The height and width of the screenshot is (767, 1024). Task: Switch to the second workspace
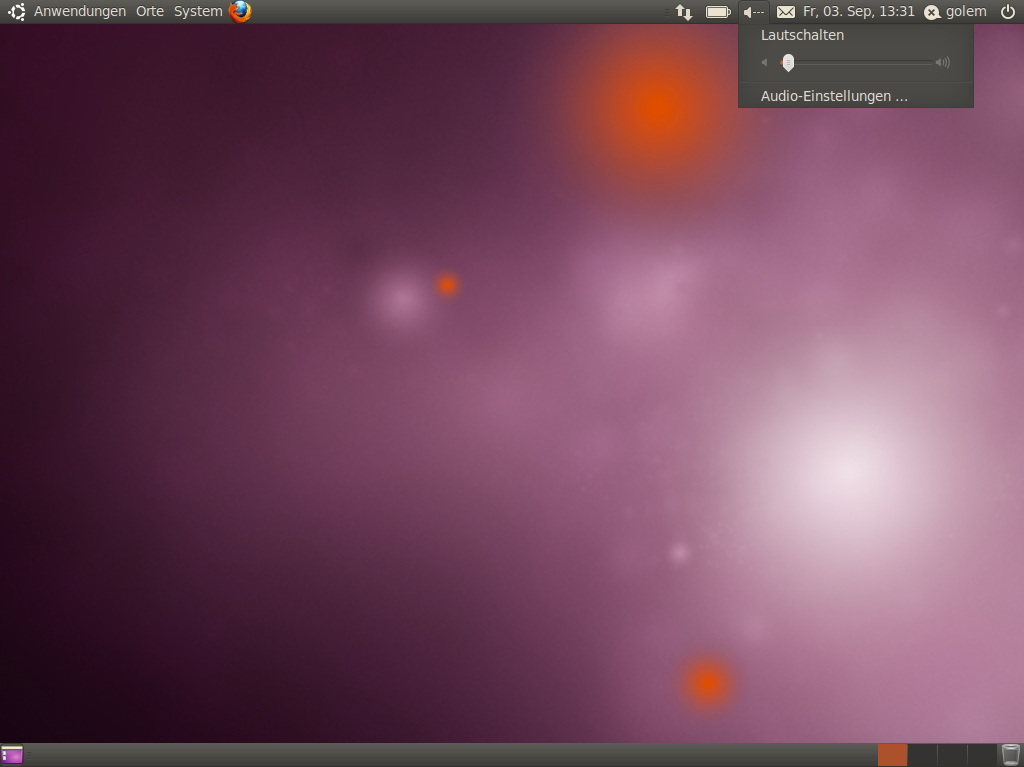click(922, 755)
